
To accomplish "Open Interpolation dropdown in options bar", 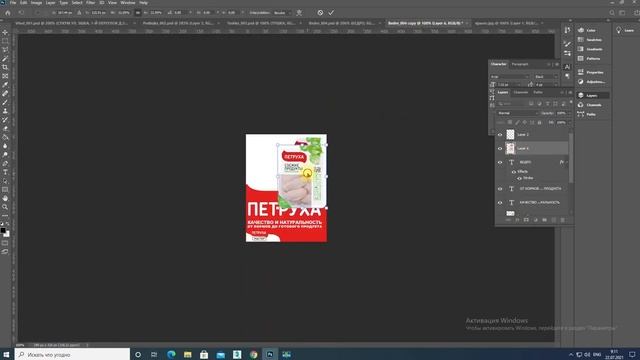I will 282,13.
